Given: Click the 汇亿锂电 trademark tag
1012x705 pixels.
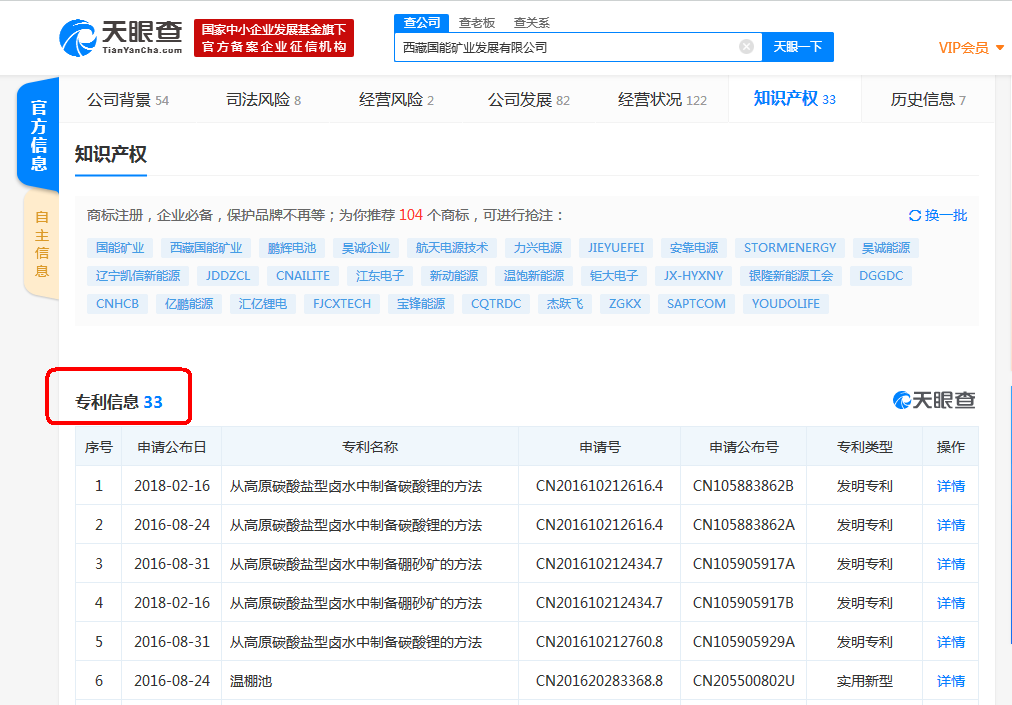Looking at the screenshot, I should (x=263, y=303).
